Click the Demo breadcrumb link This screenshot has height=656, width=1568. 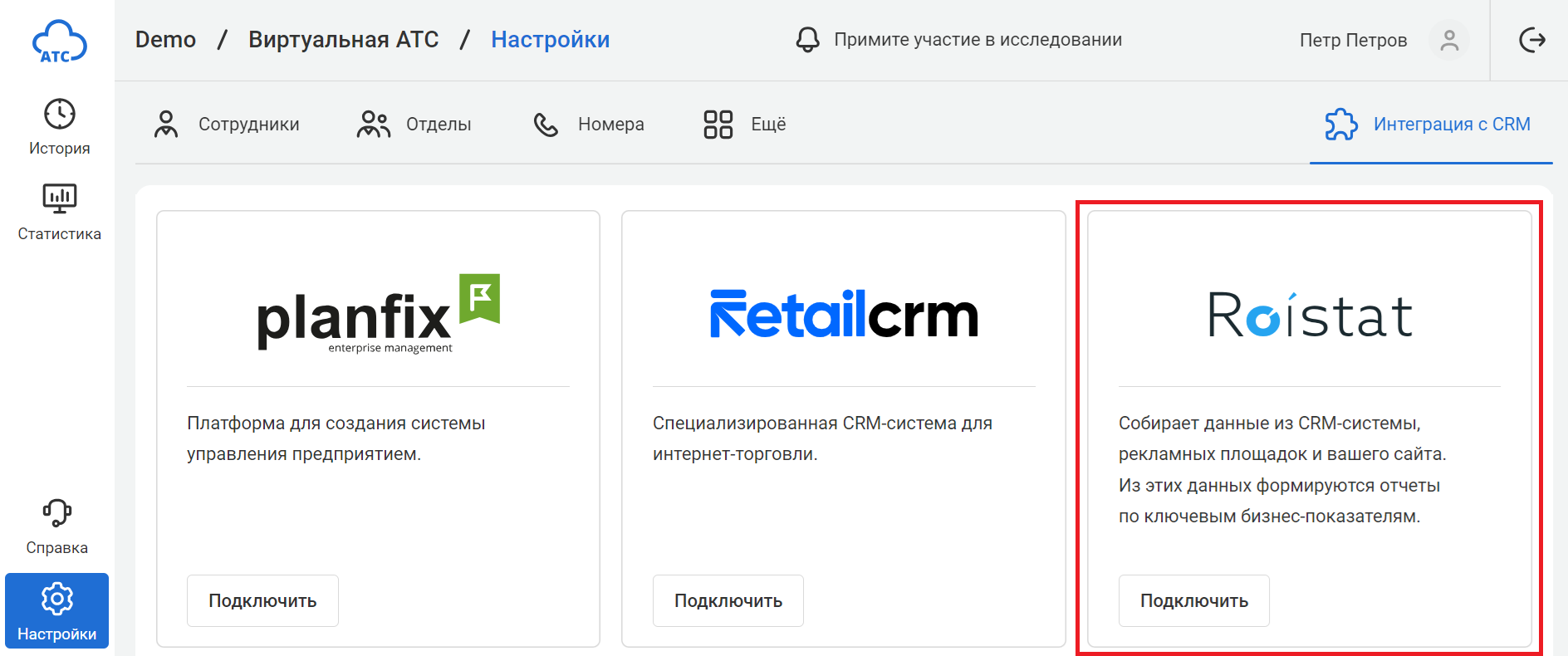tap(165, 40)
